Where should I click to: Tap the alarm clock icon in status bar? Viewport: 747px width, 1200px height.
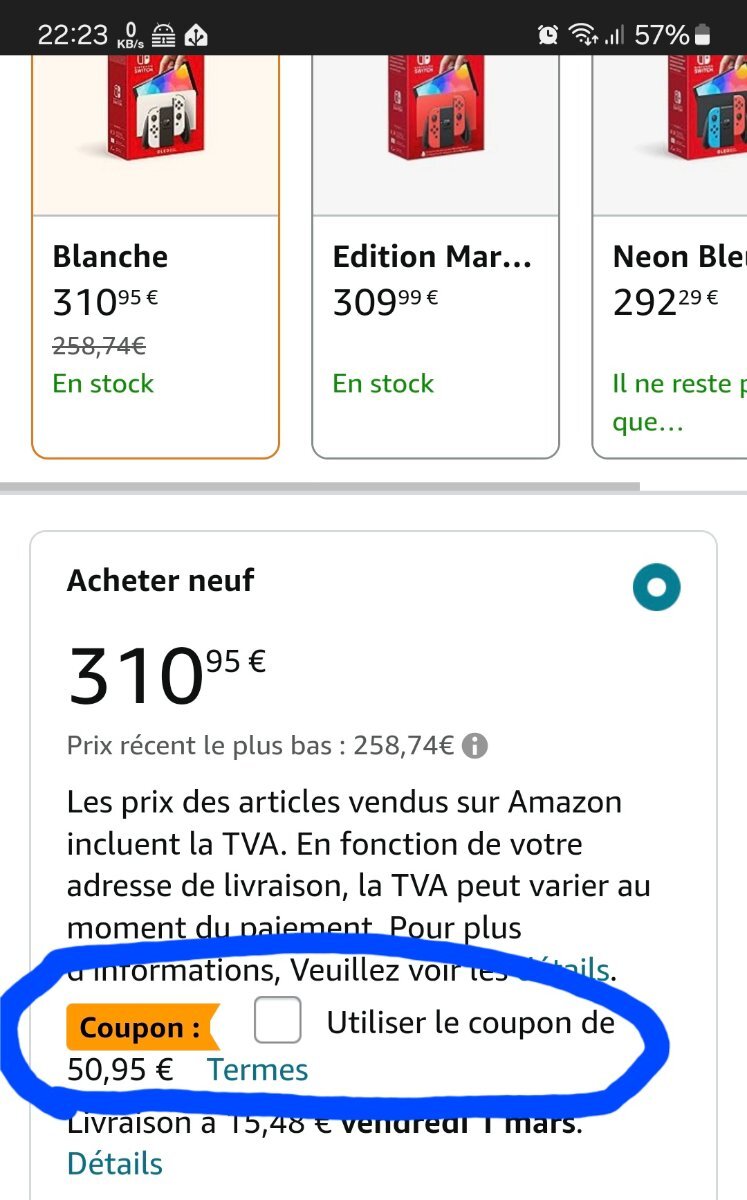548,35
